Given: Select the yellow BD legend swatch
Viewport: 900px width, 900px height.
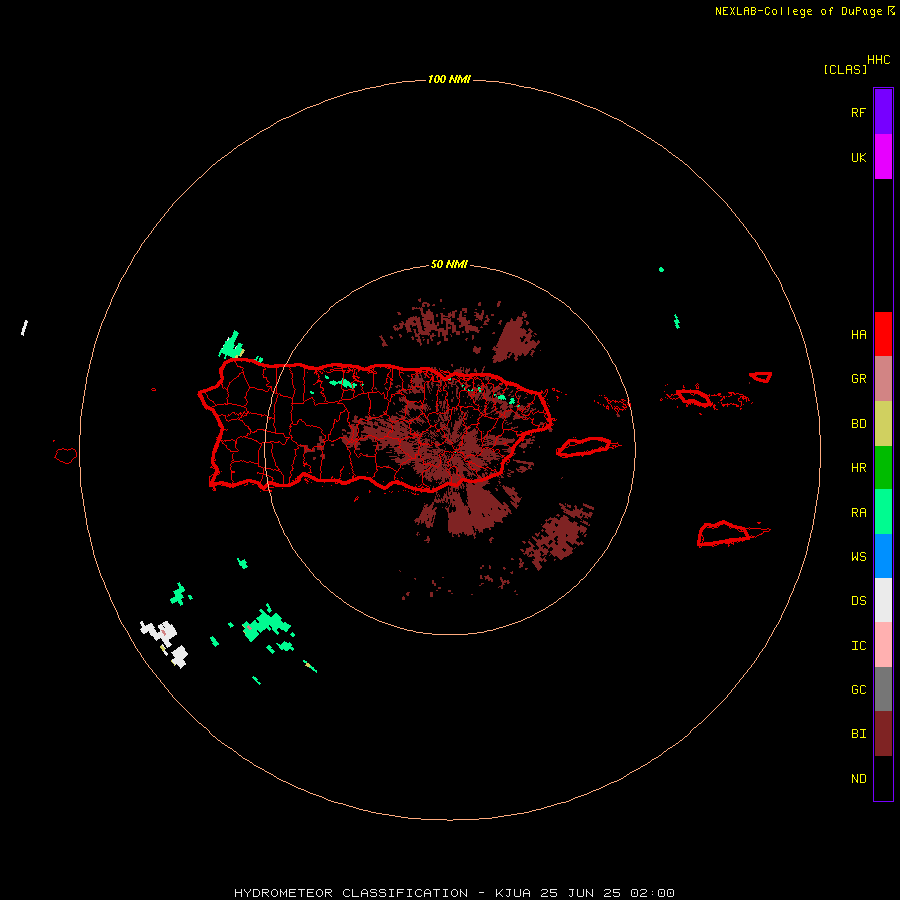Looking at the screenshot, I should click(883, 424).
